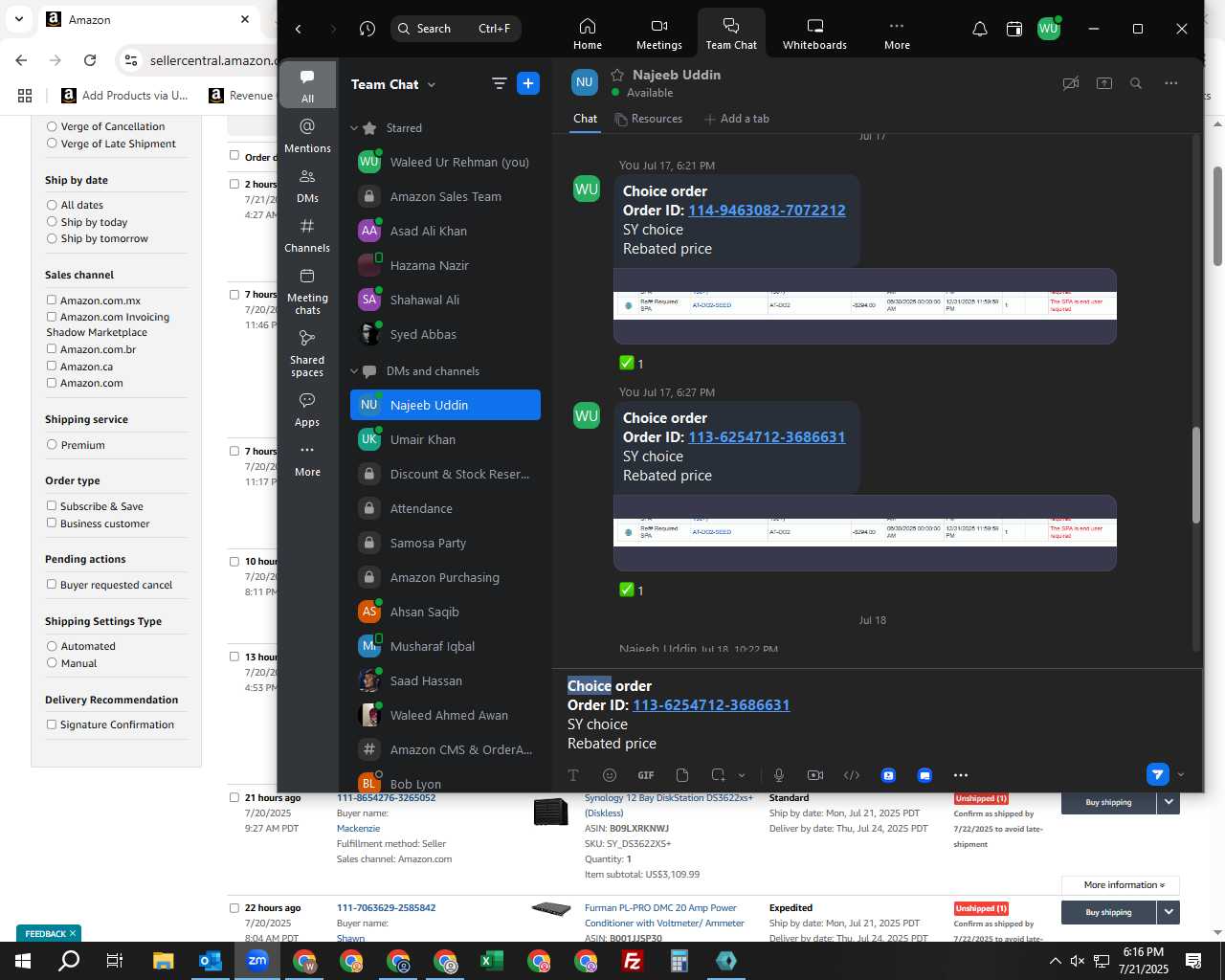Open Shared spaces in the sidebar
The height and width of the screenshot is (980, 1225).
click(x=307, y=353)
